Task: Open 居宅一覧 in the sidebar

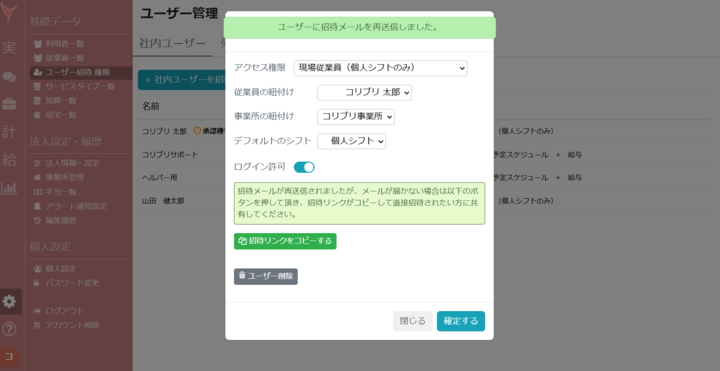Action: click(55, 115)
